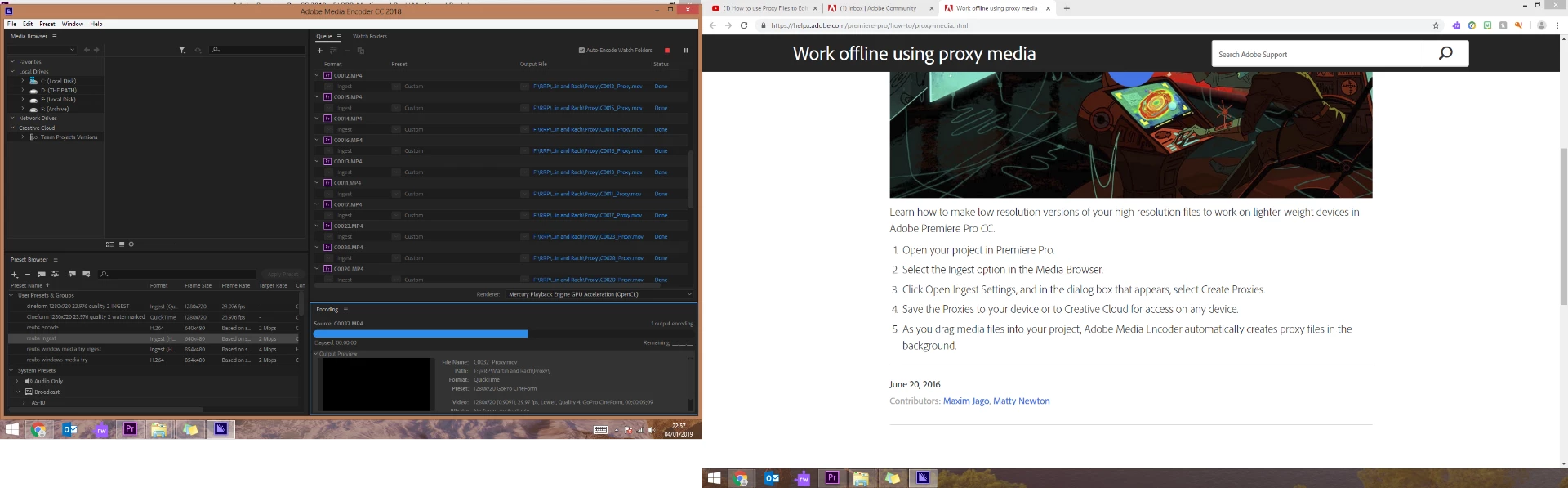Click the Preset Browser search field
1568x488 pixels.
177,274
